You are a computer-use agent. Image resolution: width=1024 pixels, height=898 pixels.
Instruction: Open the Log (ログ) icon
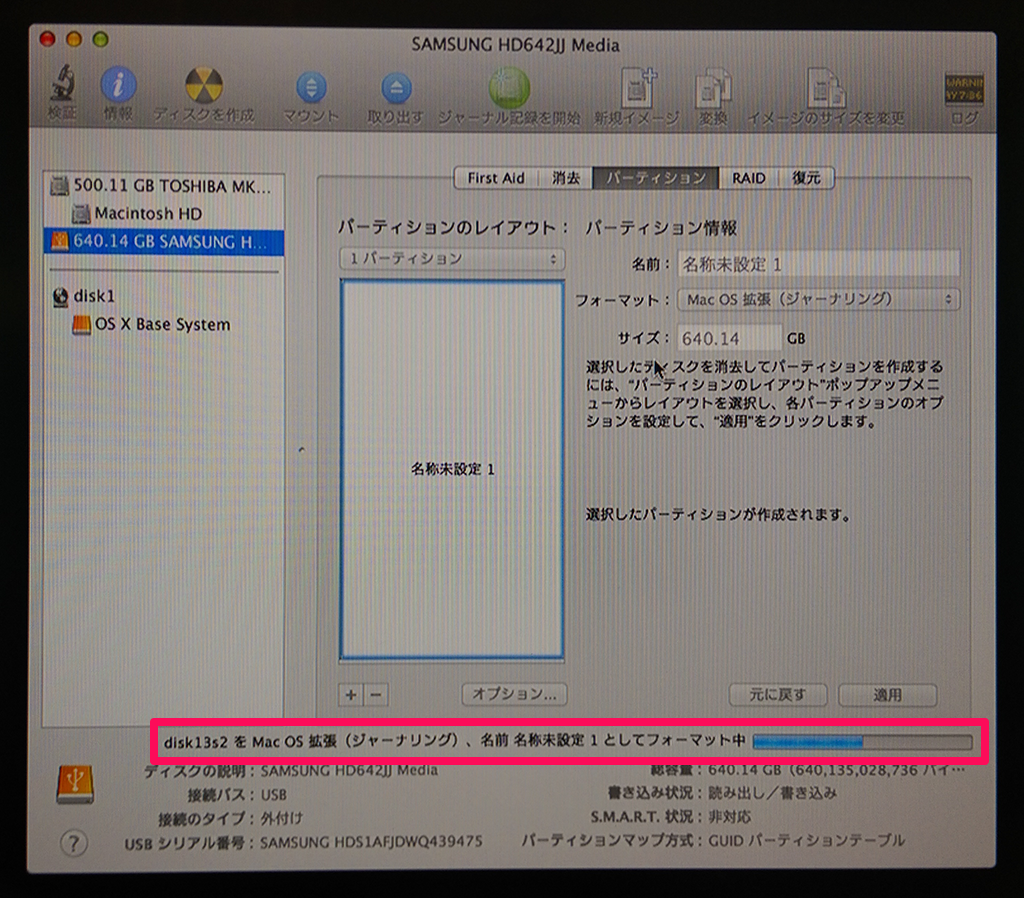pyautogui.click(x=964, y=93)
